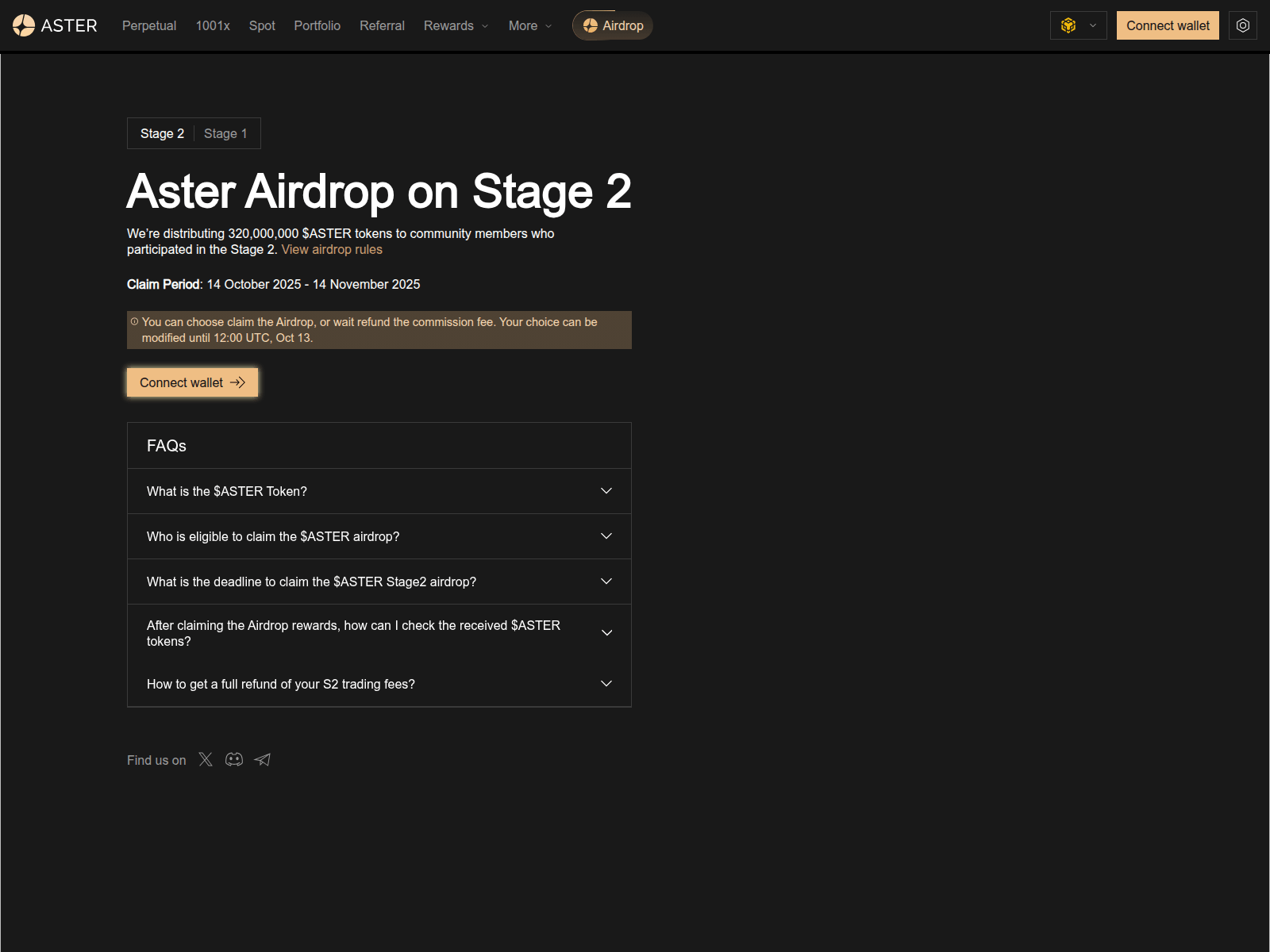The height and width of the screenshot is (952, 1270).
Task: Open the X social media icon
Action: [205, 759]
